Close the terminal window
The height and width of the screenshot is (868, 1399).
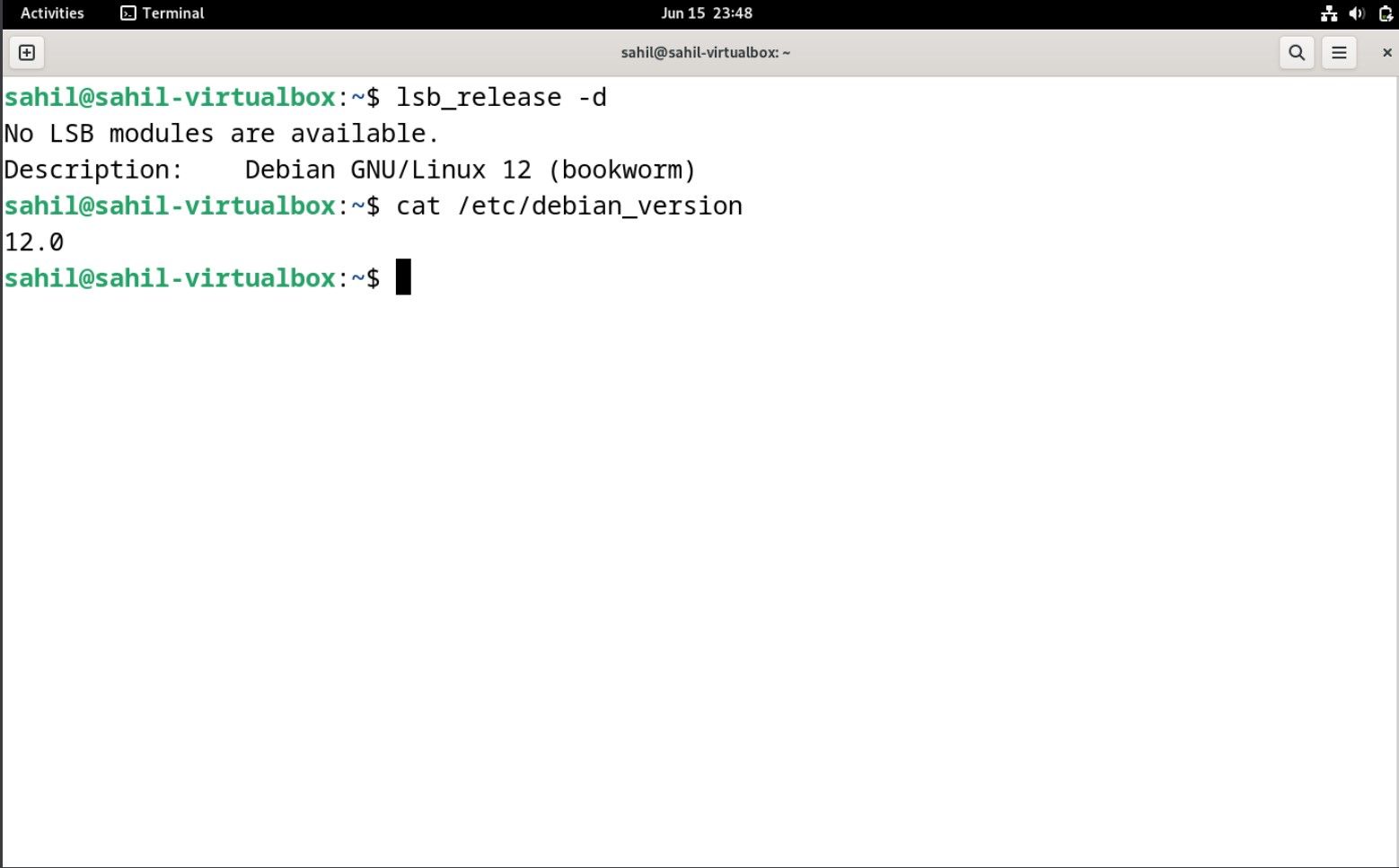point(1386,53)
